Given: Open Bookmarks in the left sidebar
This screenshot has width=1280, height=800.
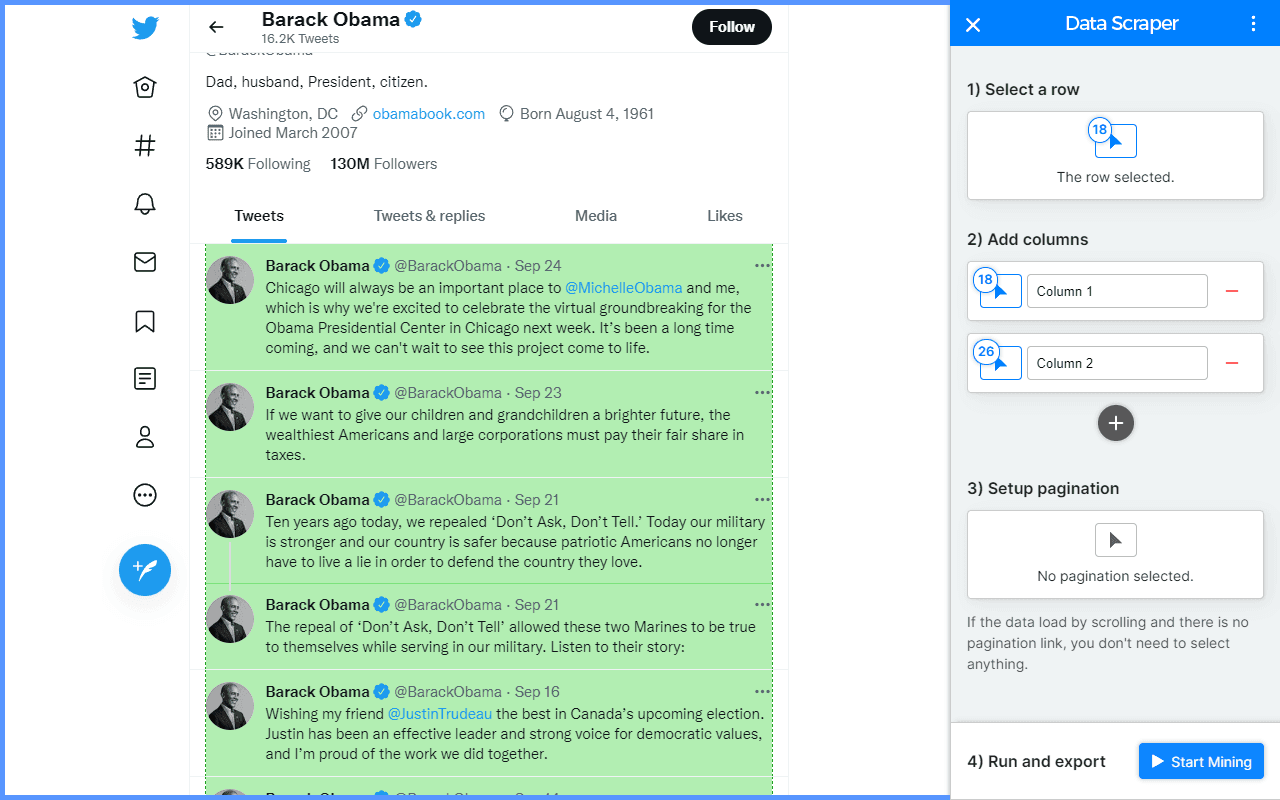Looking at the screenshot, I should pyautogui.click(x=145, y=321).
